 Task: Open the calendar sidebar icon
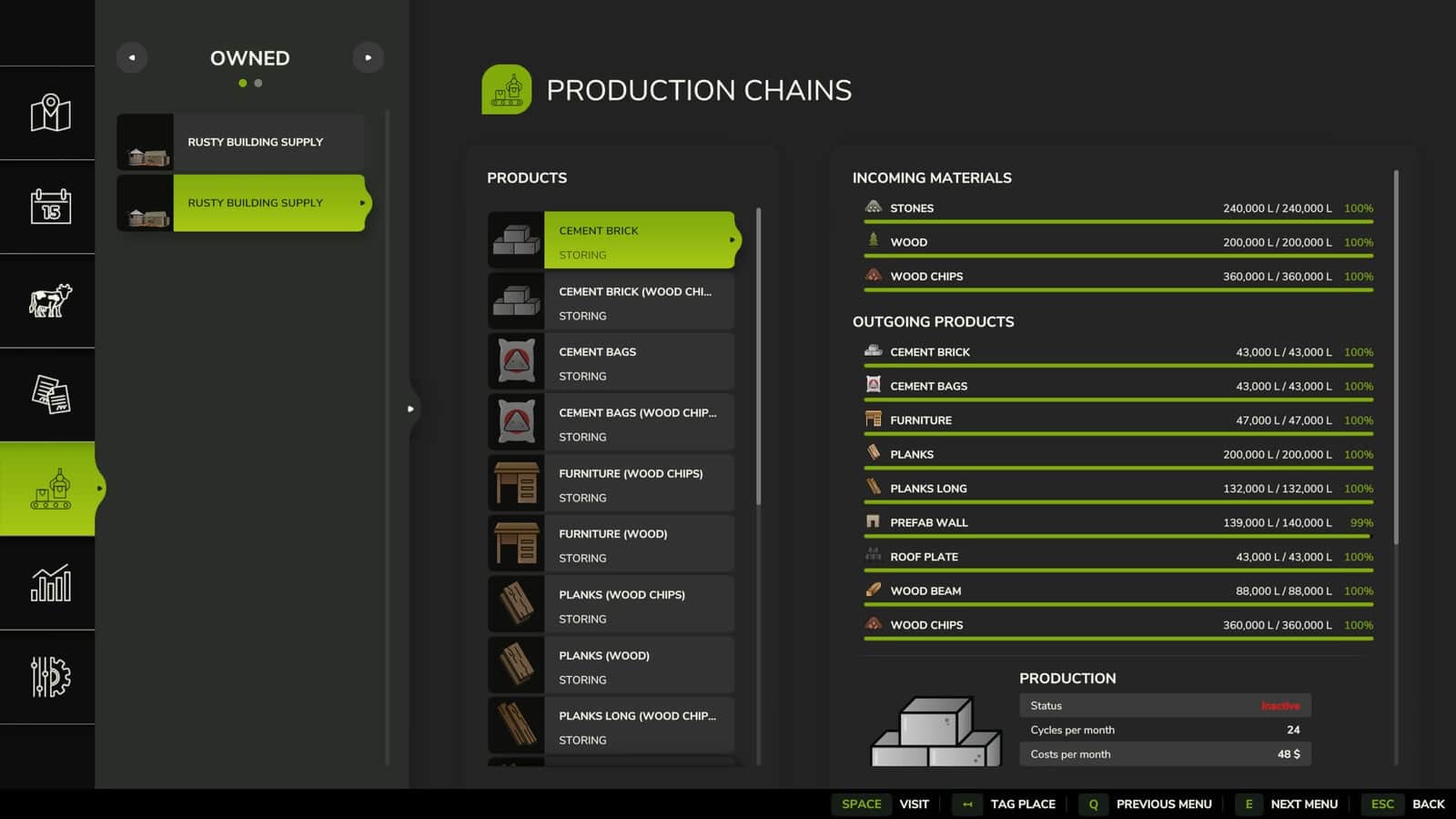[x=50, y=207]
